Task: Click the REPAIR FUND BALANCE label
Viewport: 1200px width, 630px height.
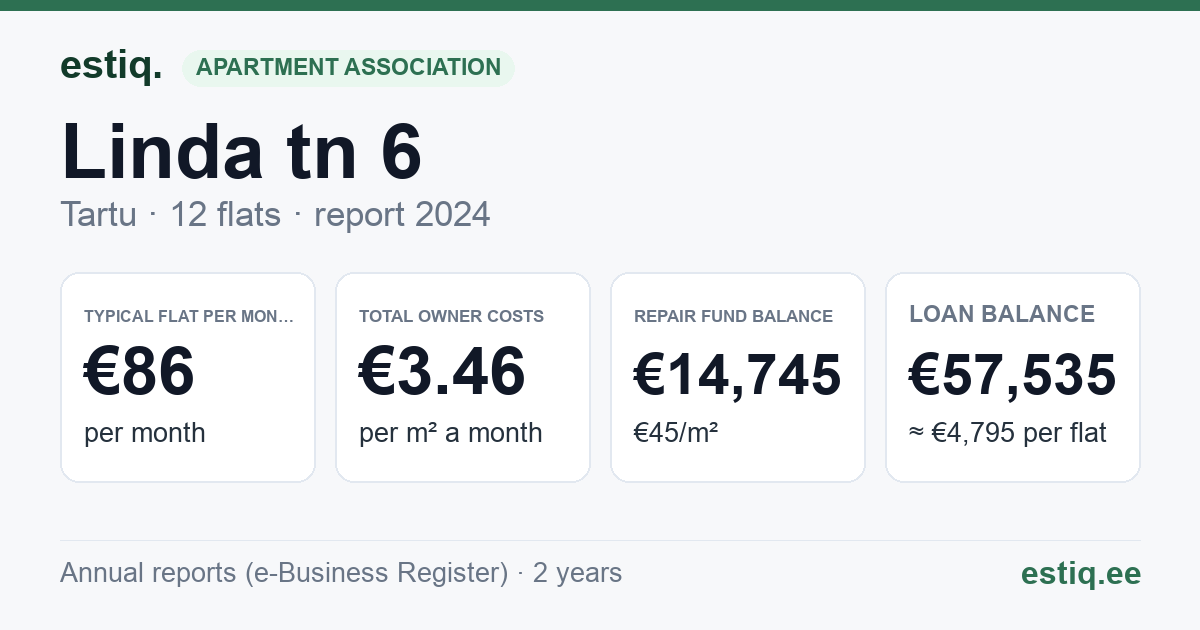Action: [733, 316]
